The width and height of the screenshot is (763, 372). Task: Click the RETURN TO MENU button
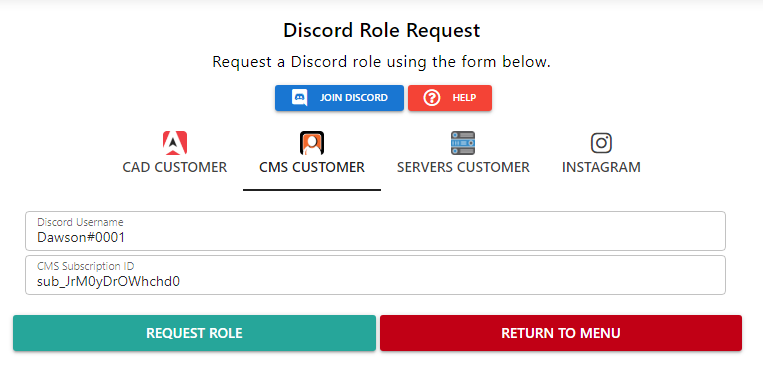pos(561,333)
